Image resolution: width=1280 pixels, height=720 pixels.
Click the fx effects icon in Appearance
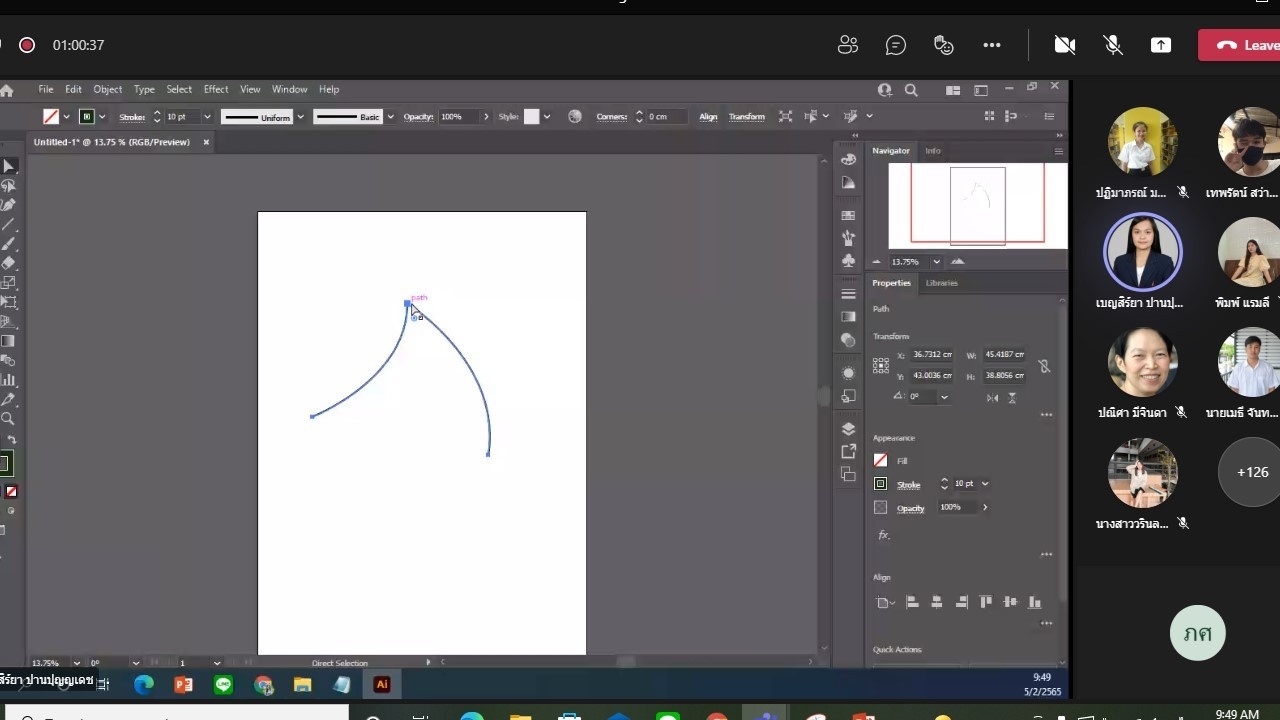[884, 535]
